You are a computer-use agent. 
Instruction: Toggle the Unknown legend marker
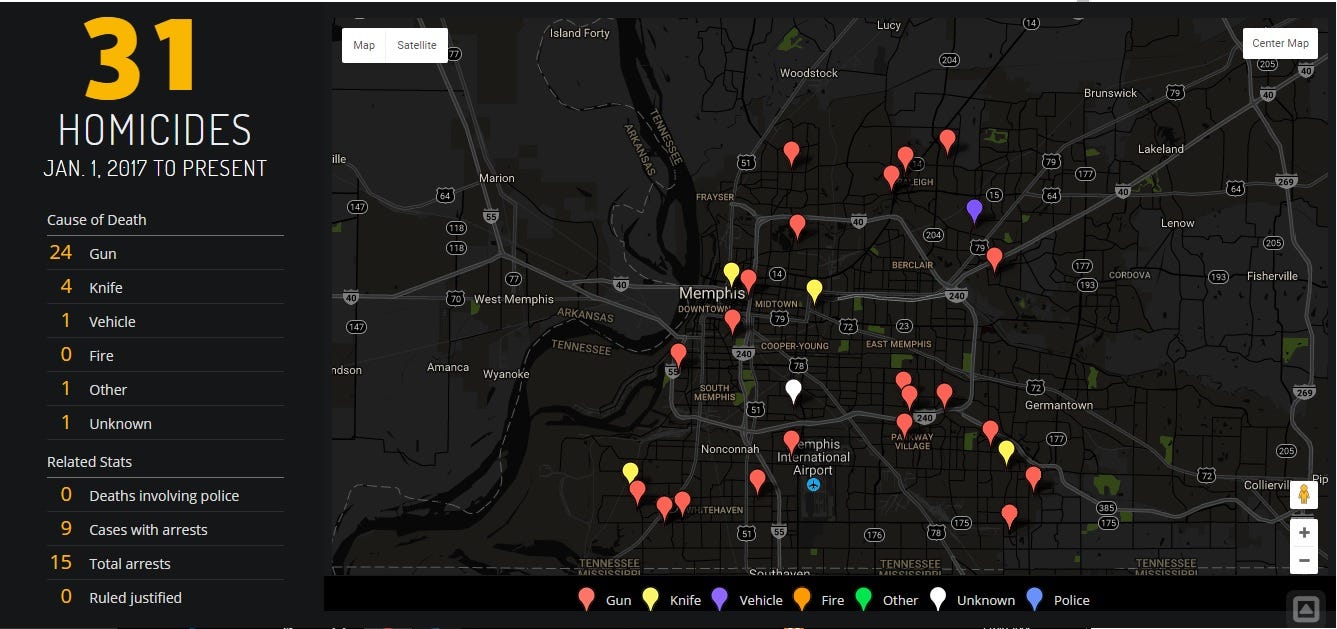tap(937, 599)
